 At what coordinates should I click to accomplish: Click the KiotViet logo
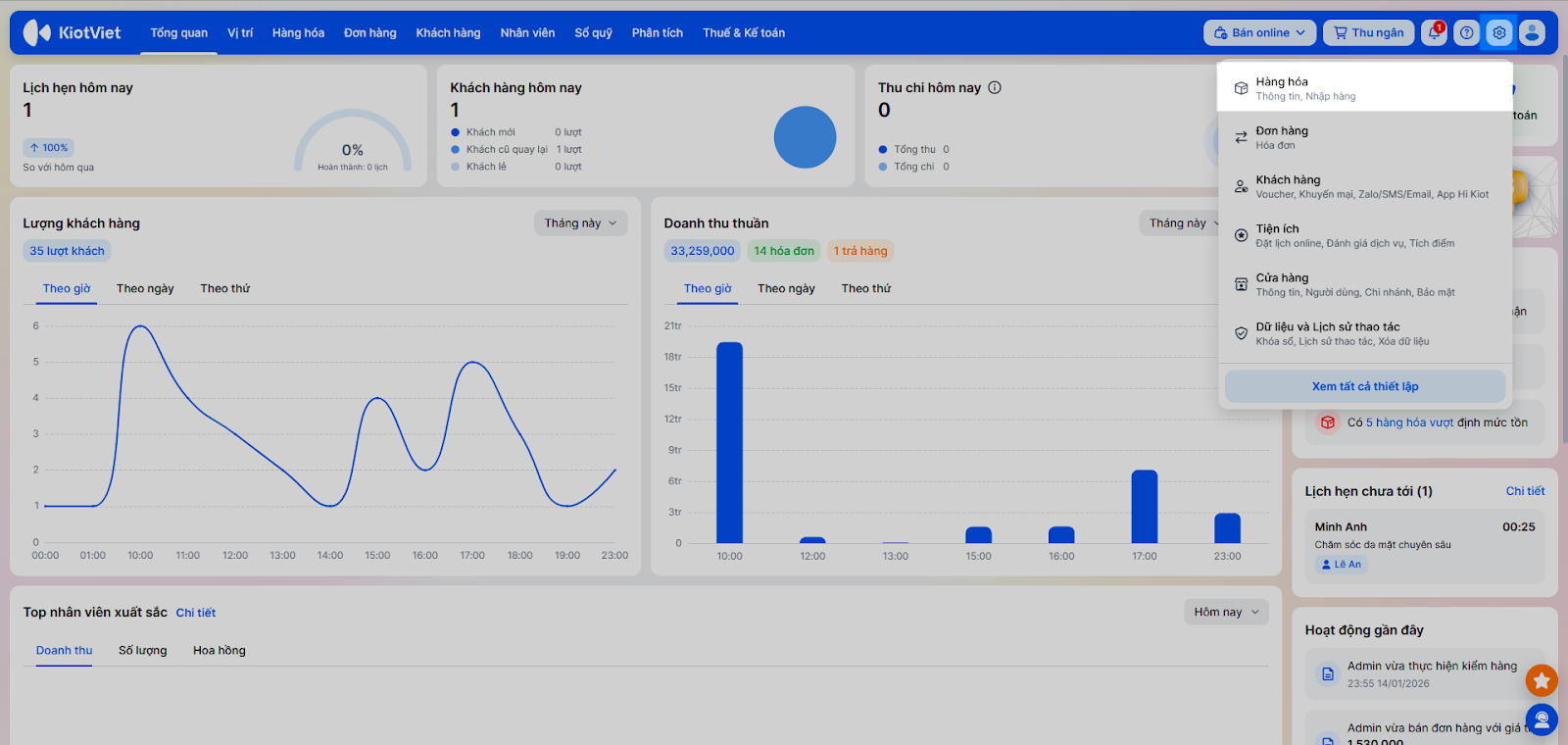point(72,32)
